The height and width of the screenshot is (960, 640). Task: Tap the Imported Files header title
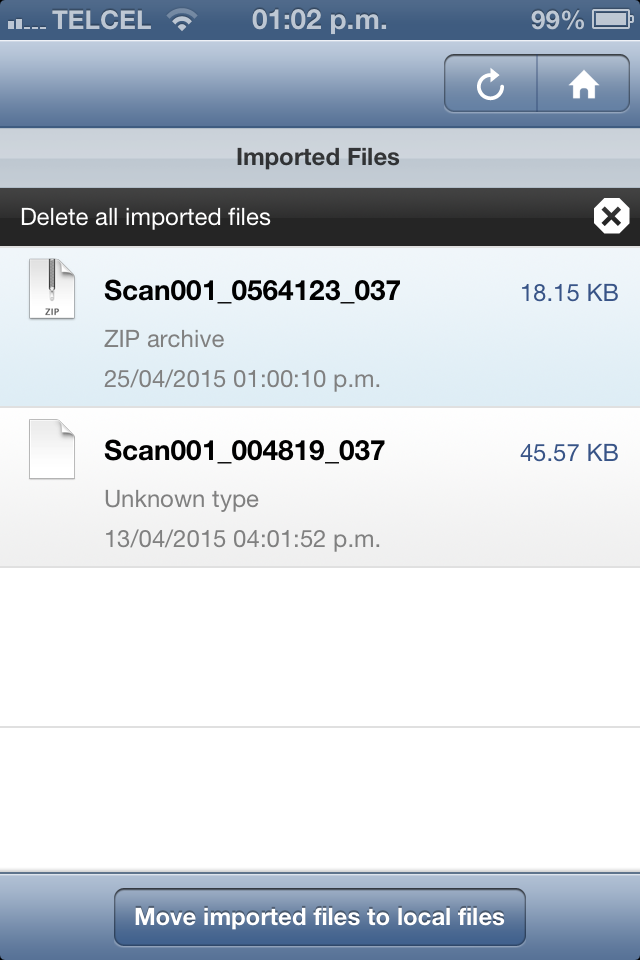click(318, 157)
